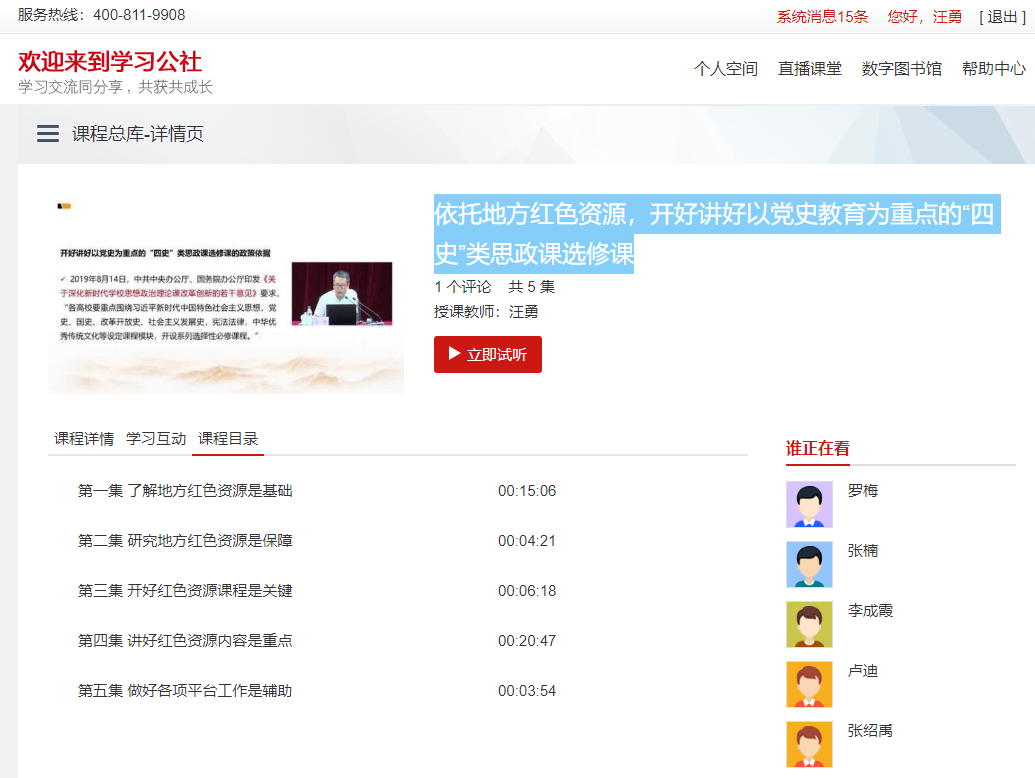Open the hamburger menu icon
1035x778 pixels.
click(x=48, y=134)
